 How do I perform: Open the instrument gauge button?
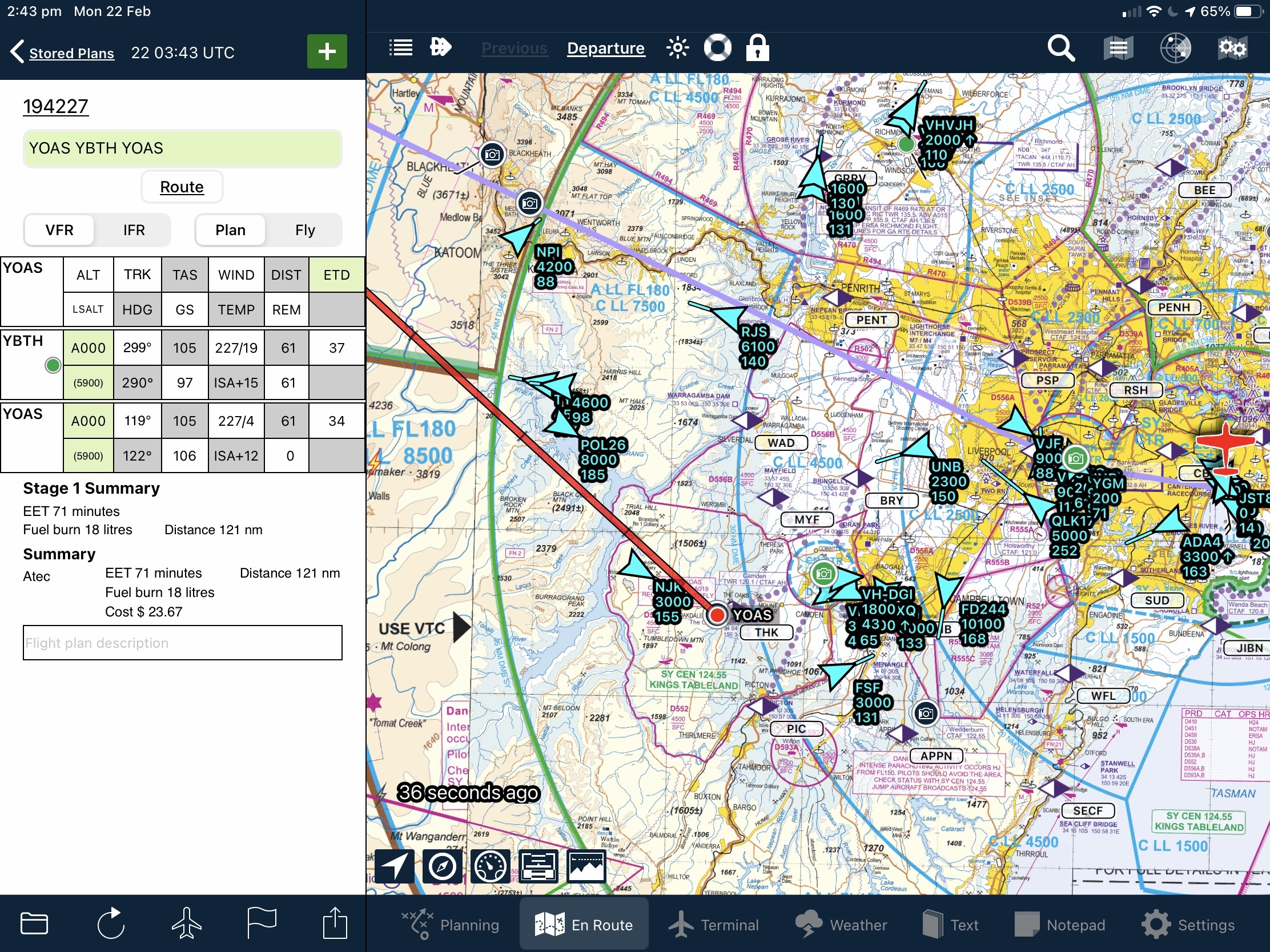point(490,866)
